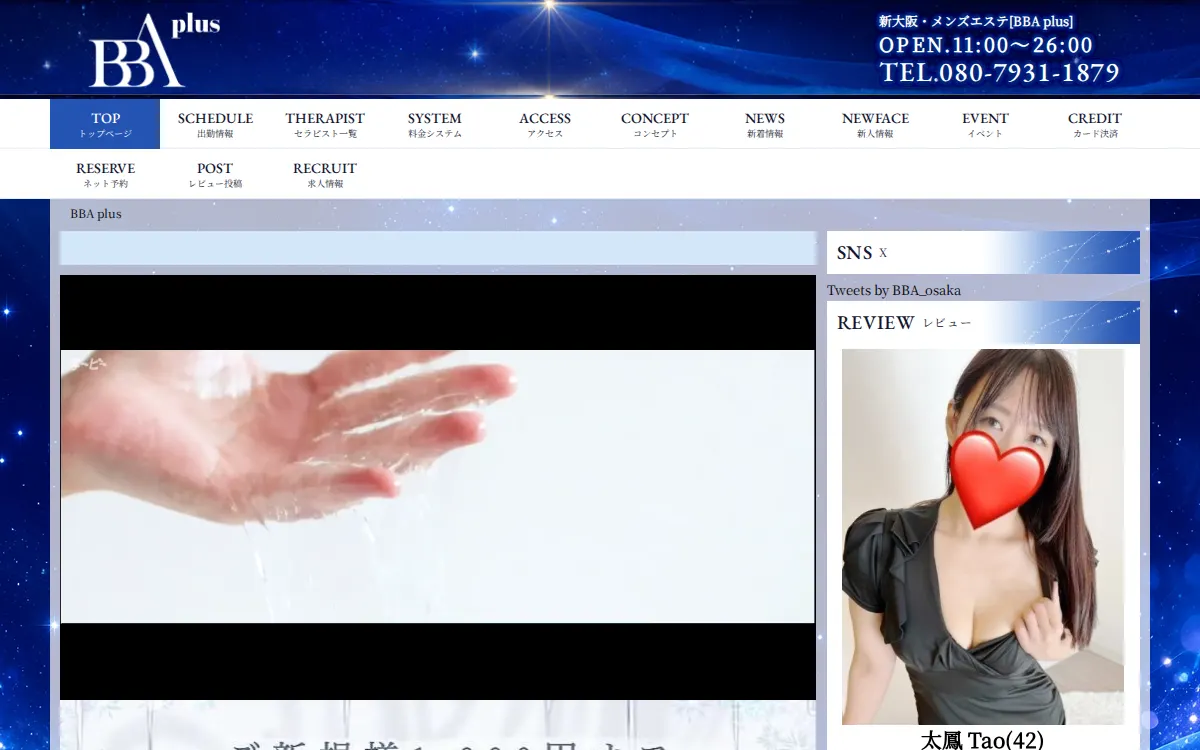Click the phone number 080-7931-1879
Image resolution: width=1200 pixels, height=750 pixels.
tap(1000, 73)
